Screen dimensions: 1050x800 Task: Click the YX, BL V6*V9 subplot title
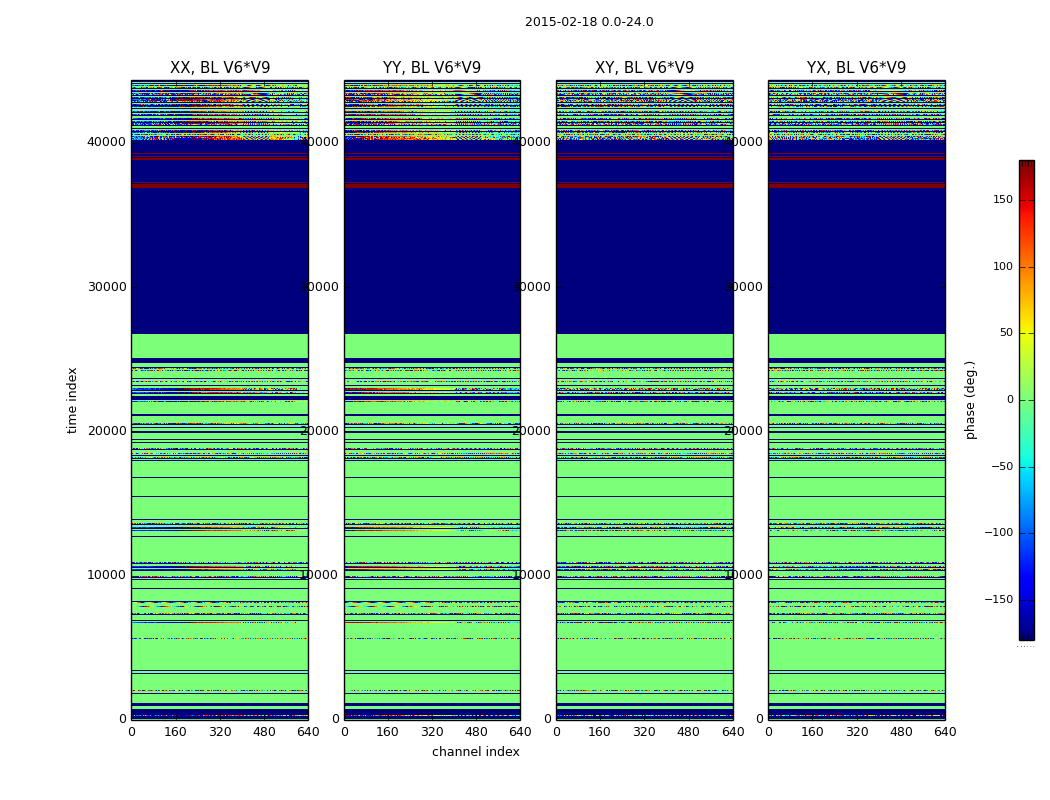[856, 68]
